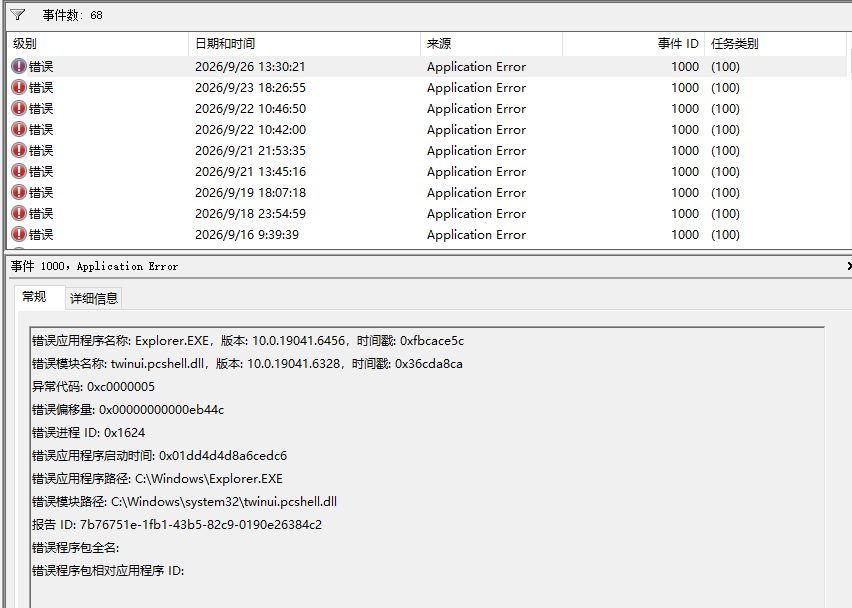Viewport: 852px width, 608px height.
Task: Select date cell 2026/9/19 18:07:18
Action: pyautogui.click(x=250, y=193)
